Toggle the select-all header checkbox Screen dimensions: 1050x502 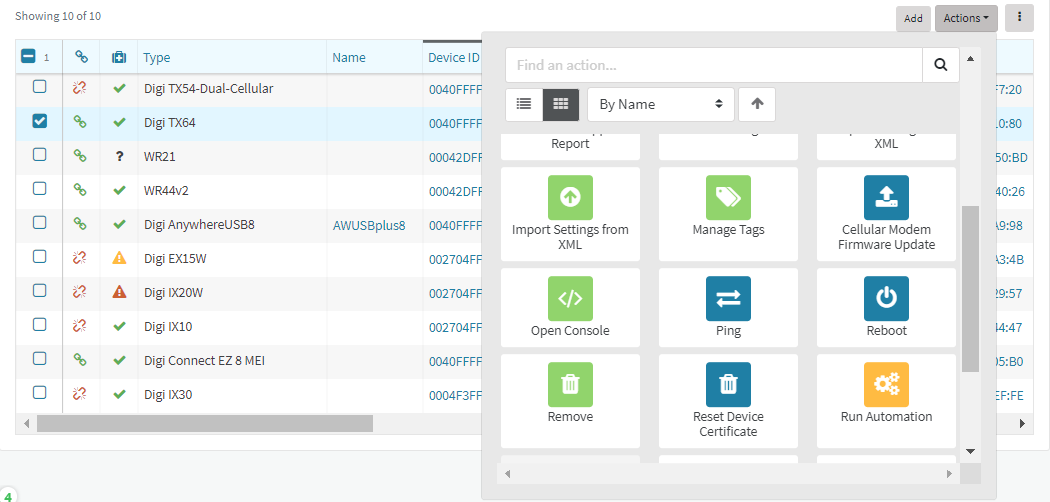coord(28,57)
